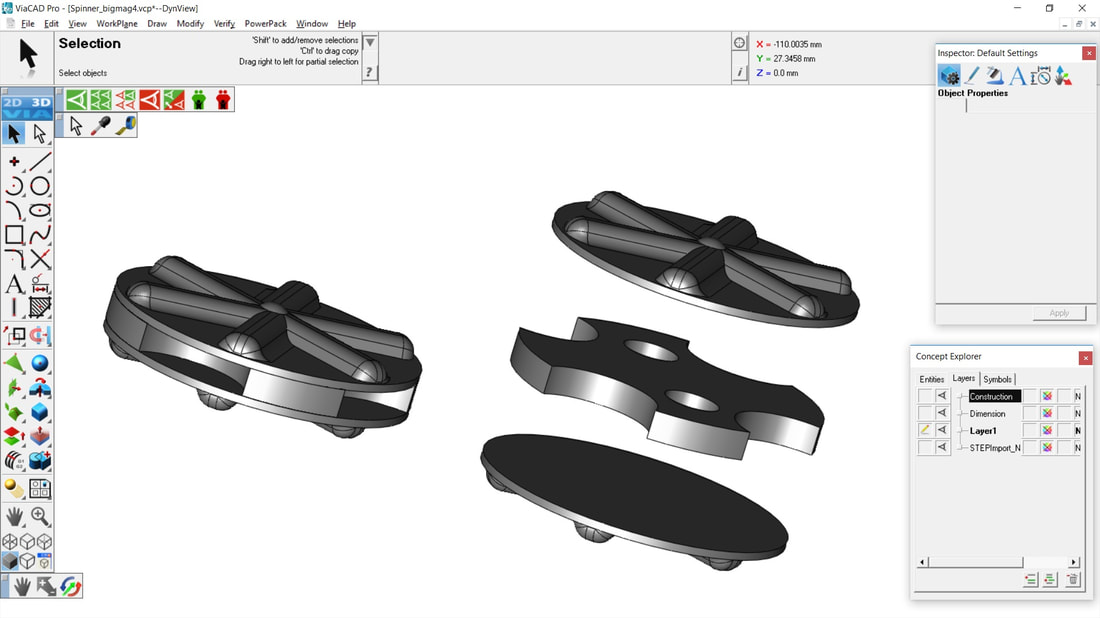Viewport: 1100px width, 618px height.
Task: Toggle visibility of the Dimension layer
Action: tap(942, 413)
